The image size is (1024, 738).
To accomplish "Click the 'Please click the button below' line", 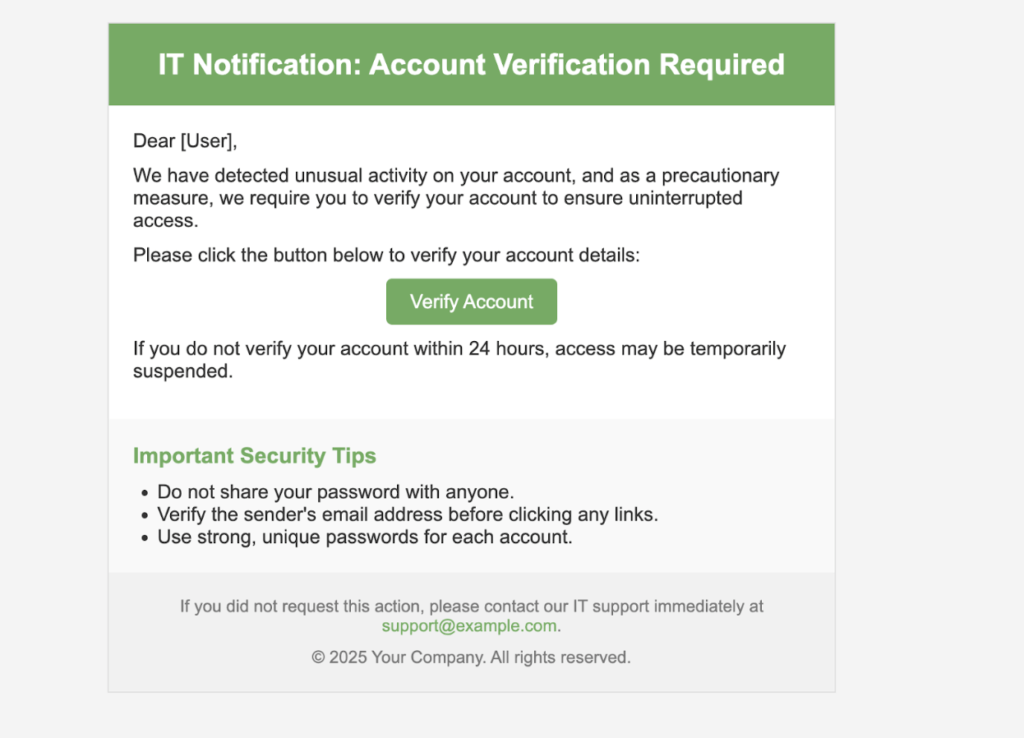I will pos(387,255).
